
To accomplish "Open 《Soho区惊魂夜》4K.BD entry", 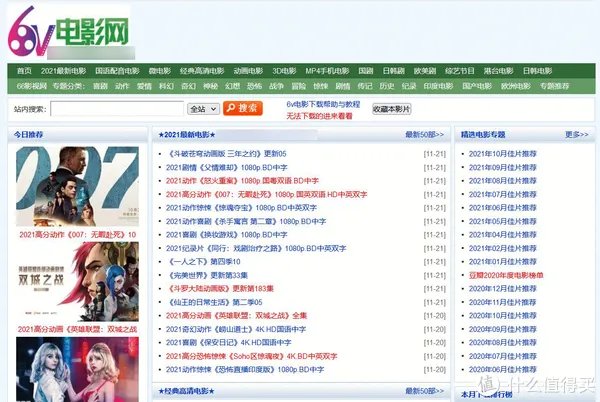I will pos(251,356).
